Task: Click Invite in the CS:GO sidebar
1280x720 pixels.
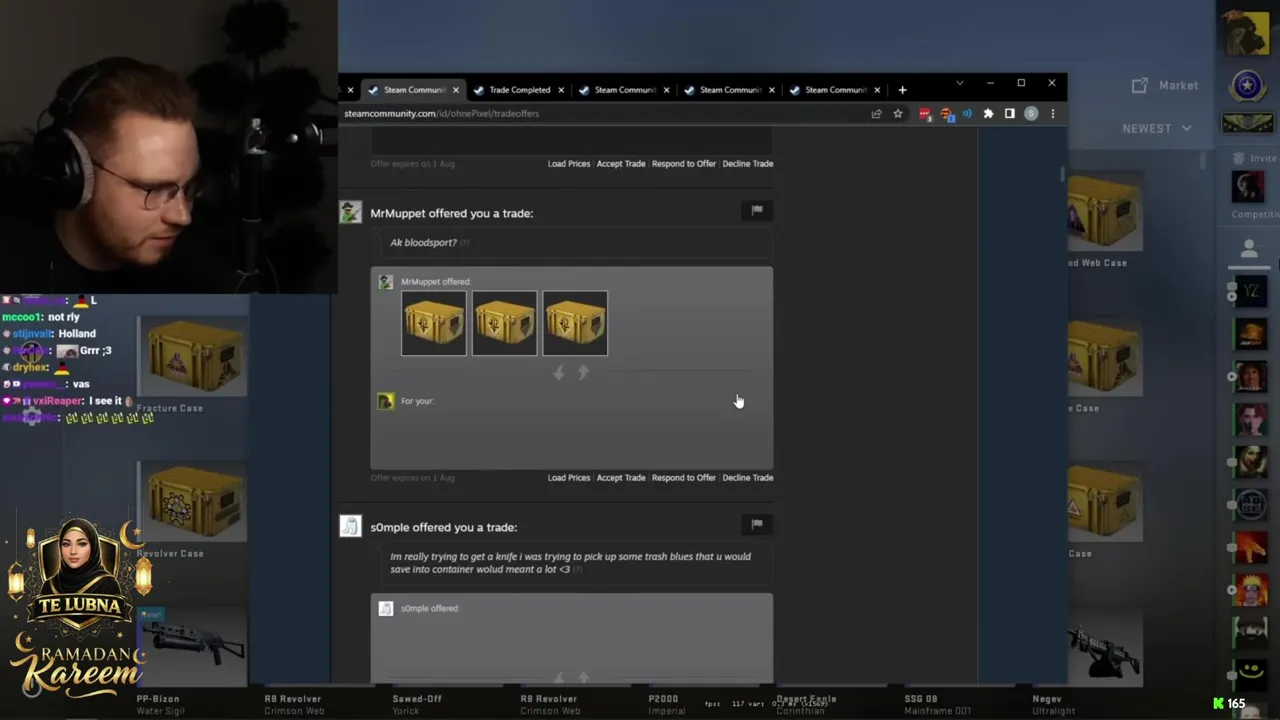Action: tap(1254, 158)
